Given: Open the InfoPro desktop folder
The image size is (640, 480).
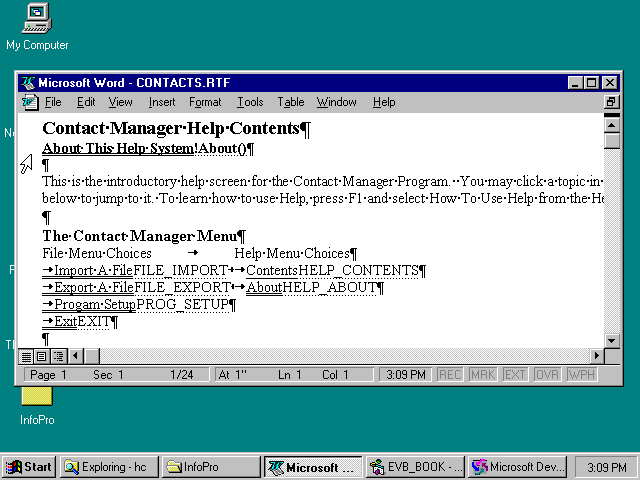Looking at the screenshot, I should tap(37, 397).
